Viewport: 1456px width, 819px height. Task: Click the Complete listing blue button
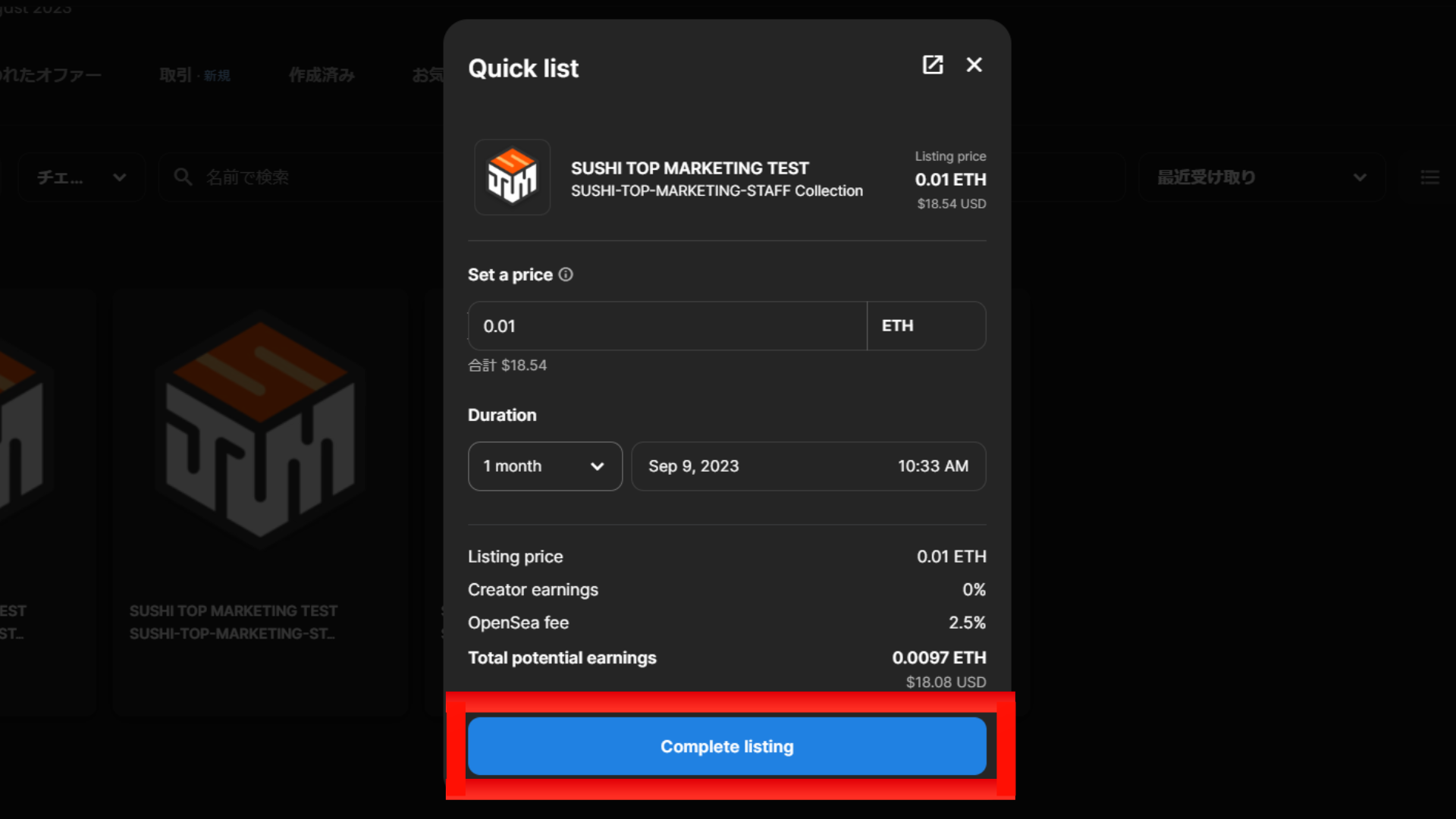(x=727, y=746)
